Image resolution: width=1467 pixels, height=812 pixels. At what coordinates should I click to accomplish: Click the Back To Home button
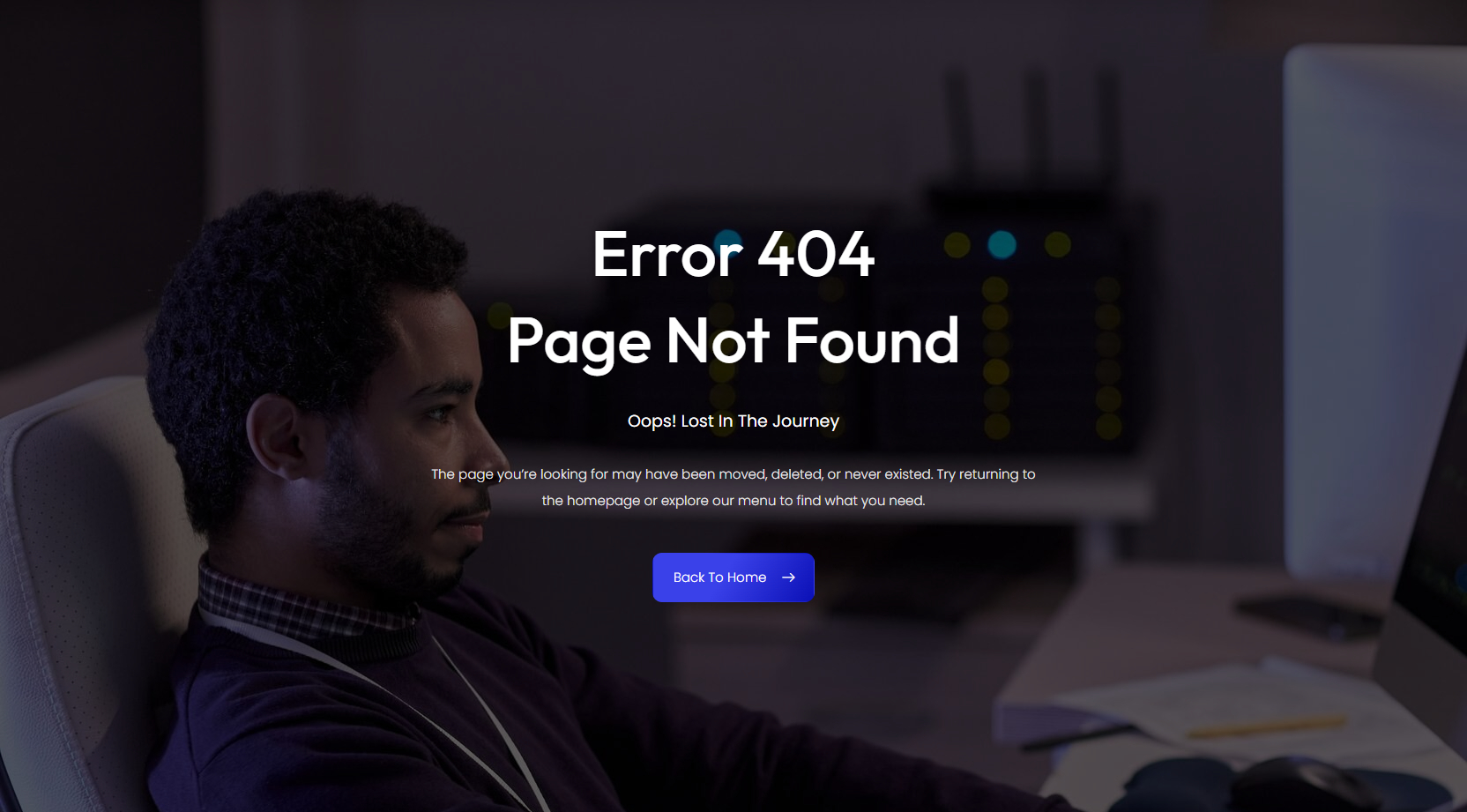click(733, 577)
